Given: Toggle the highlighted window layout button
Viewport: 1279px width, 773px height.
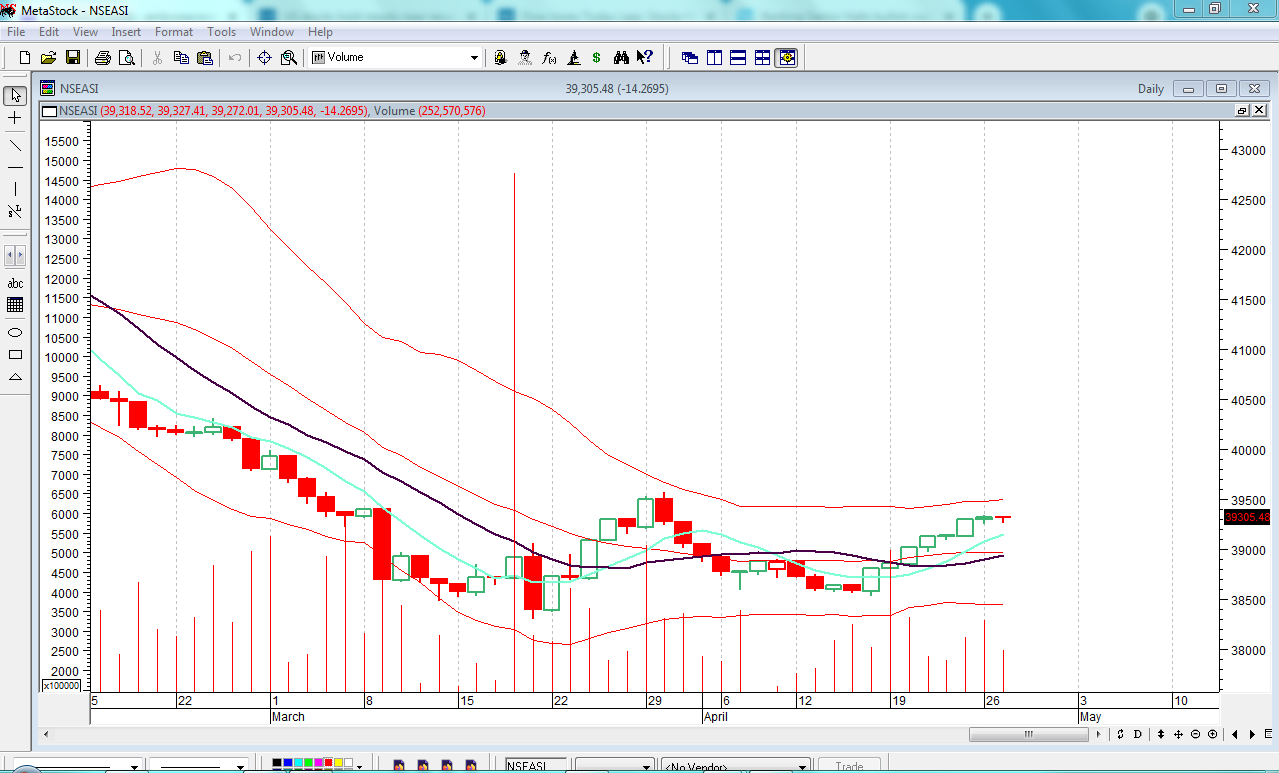Looking at the screenshot, I should (787, 58).
